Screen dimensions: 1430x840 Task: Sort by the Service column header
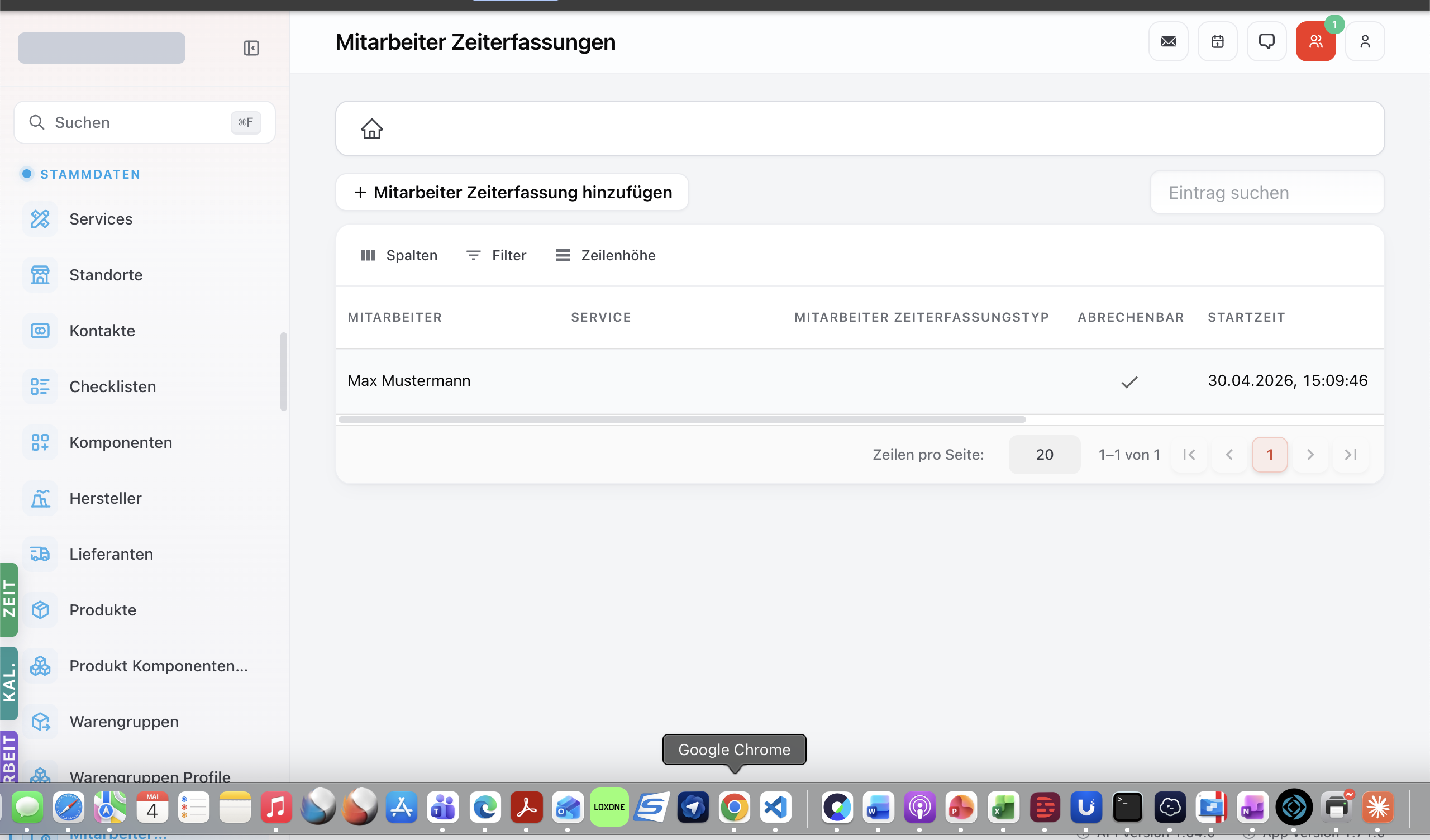point(600,317)
